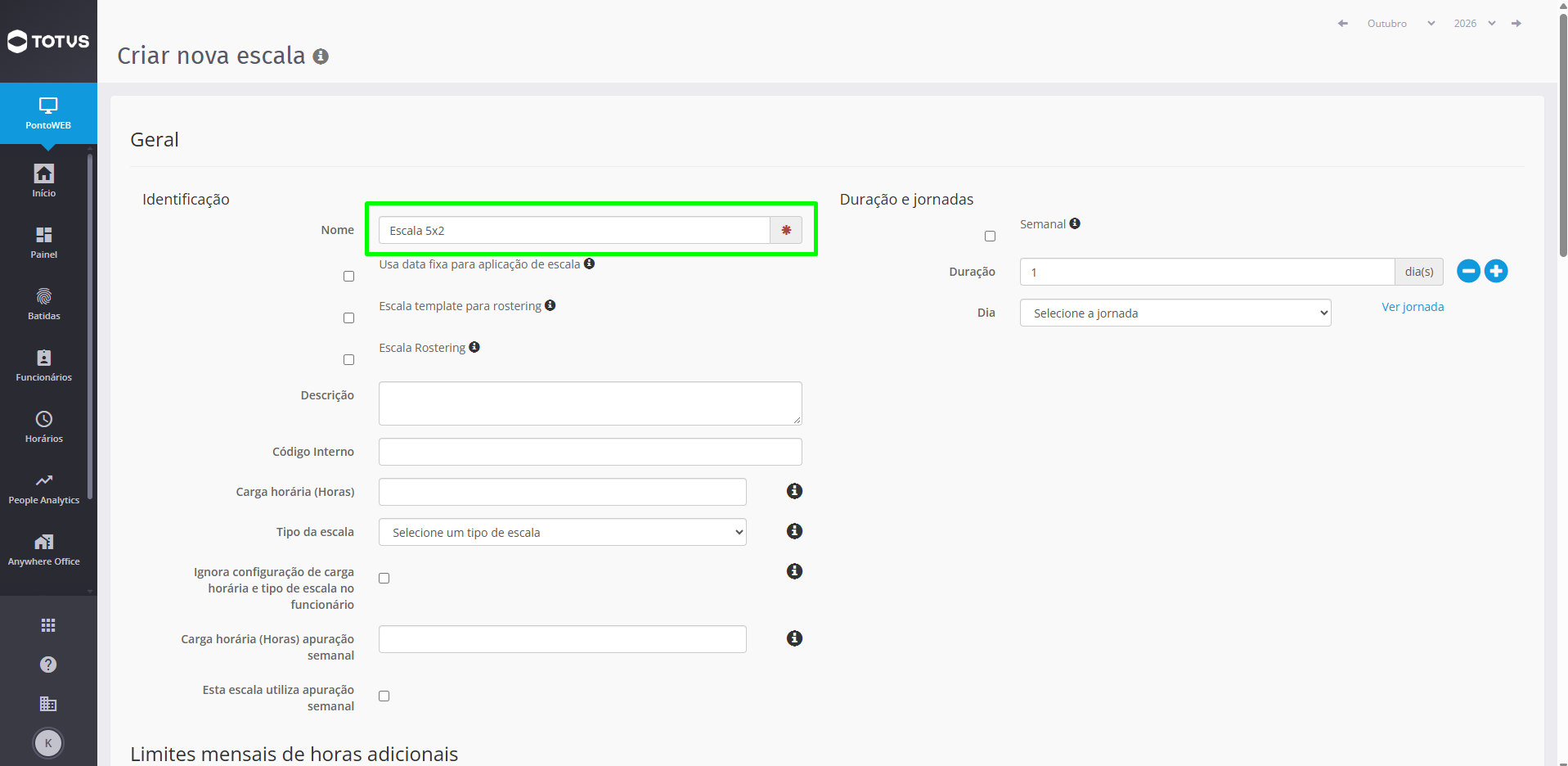Click the Nome input field
1568x766 pixels.
coord(574,230)
